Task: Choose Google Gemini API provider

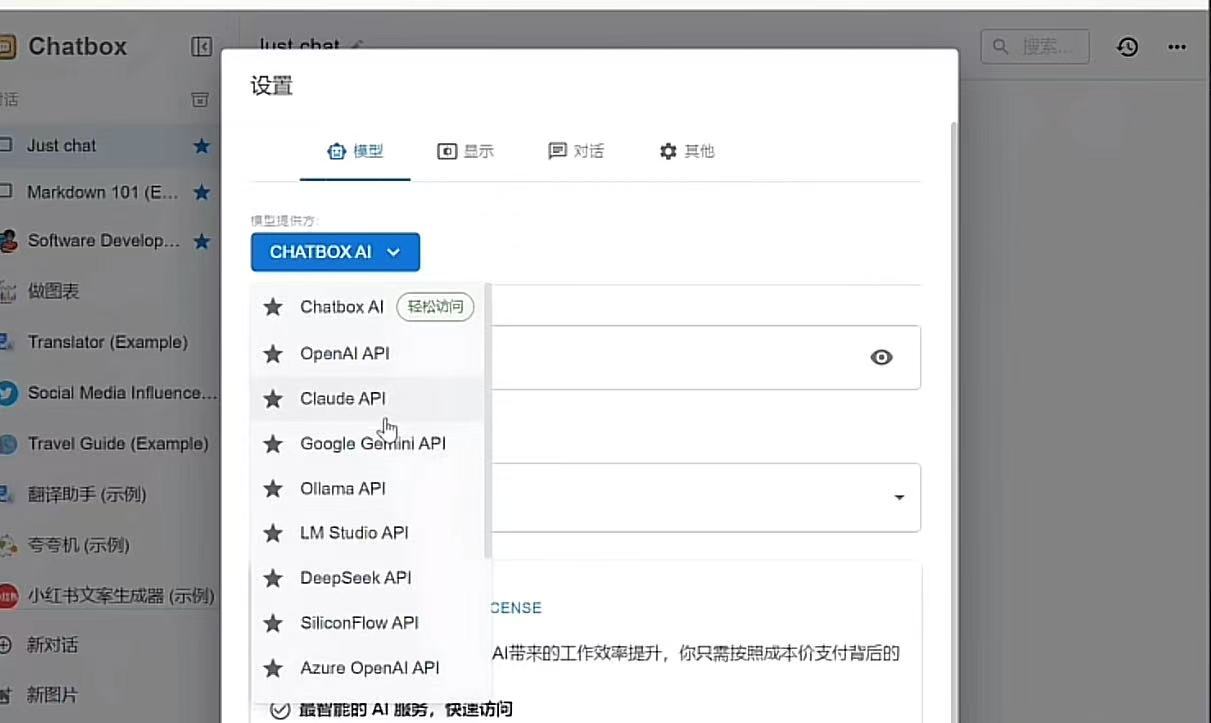Action: coord(368,443)
